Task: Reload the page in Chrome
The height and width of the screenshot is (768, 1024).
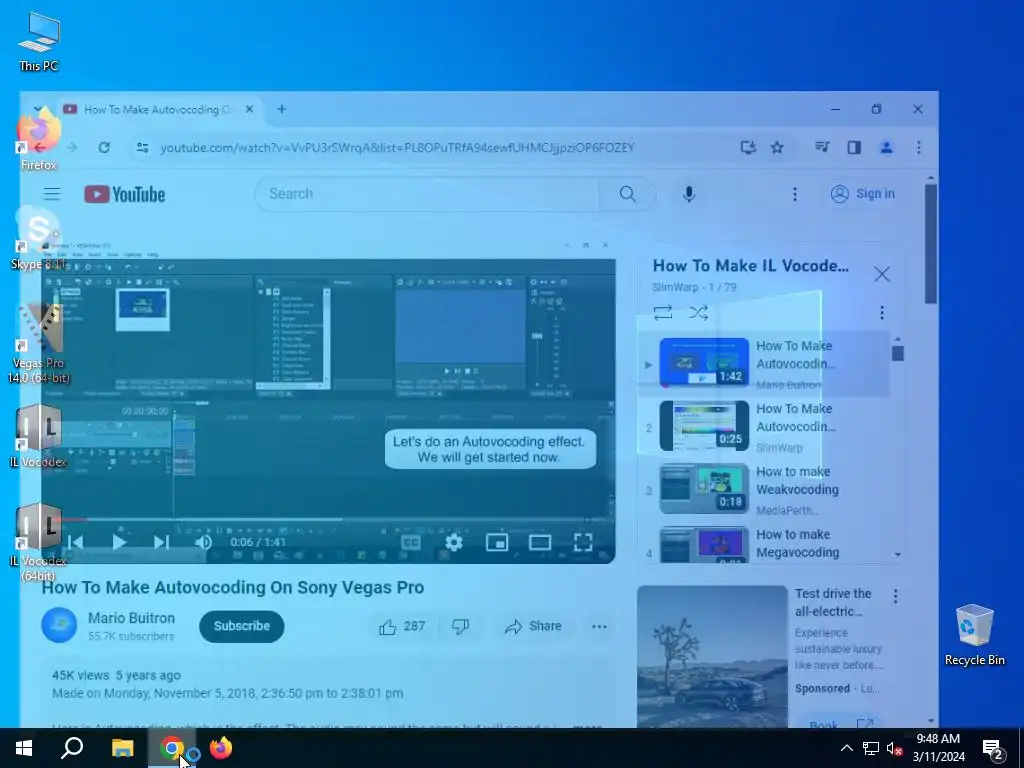Action: pyautogui.click(x=104, y=148)
